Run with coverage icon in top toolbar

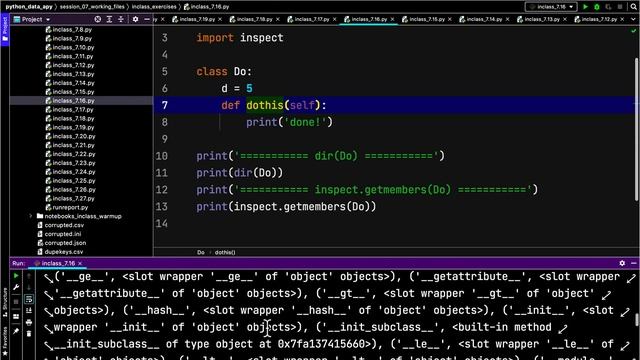pyautogui.click(x=608, y=7)
